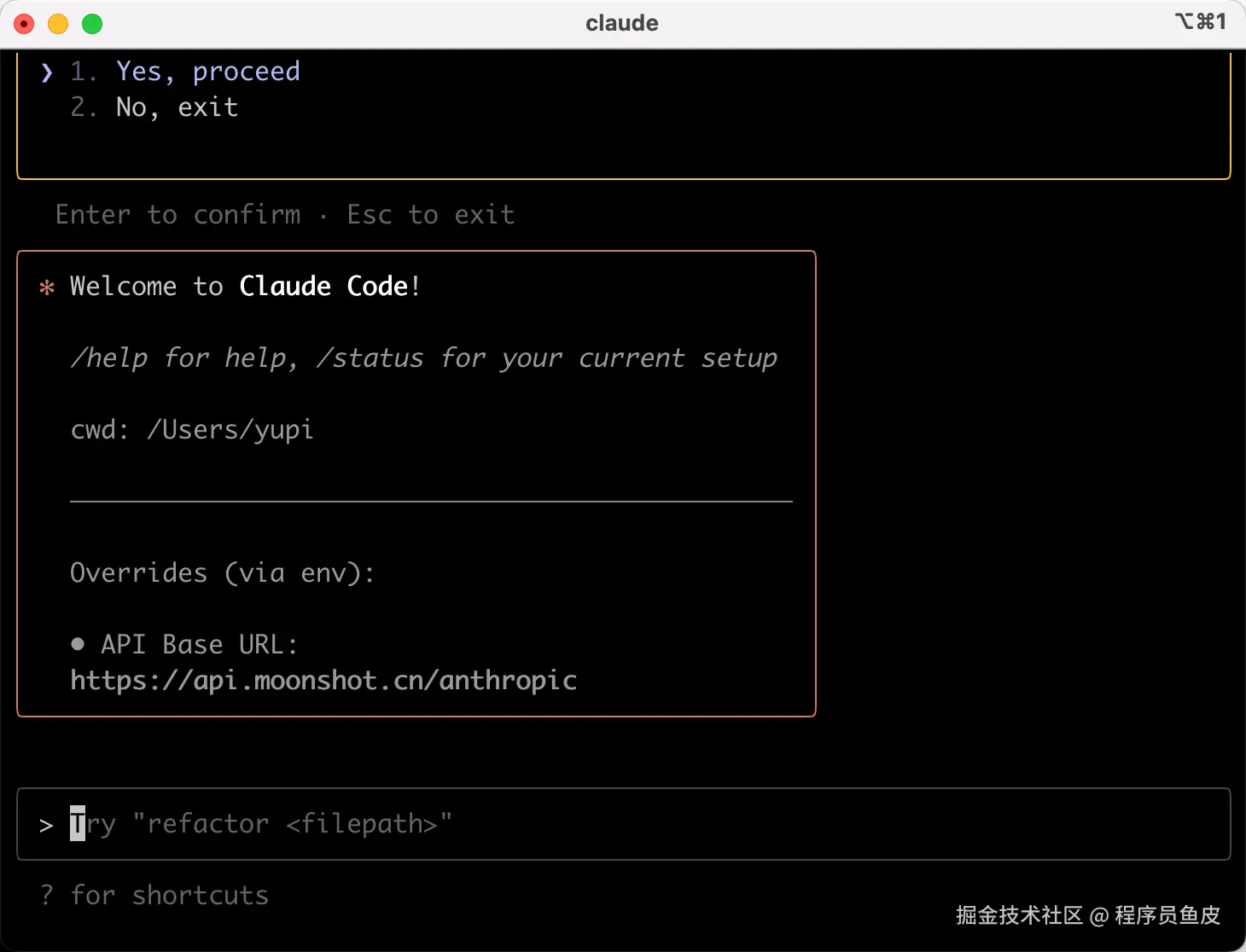Screen dimensions: 1246x952
Task: Click the orange asterisk Claude Code logo
Action: click(x=47, y=287)
